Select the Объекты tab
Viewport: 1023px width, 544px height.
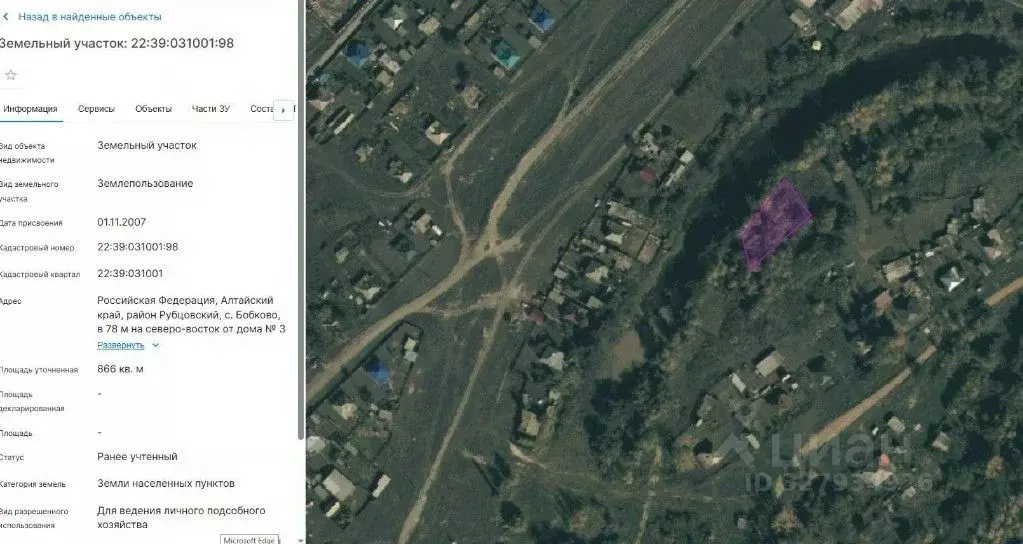(x=153, y=109)
